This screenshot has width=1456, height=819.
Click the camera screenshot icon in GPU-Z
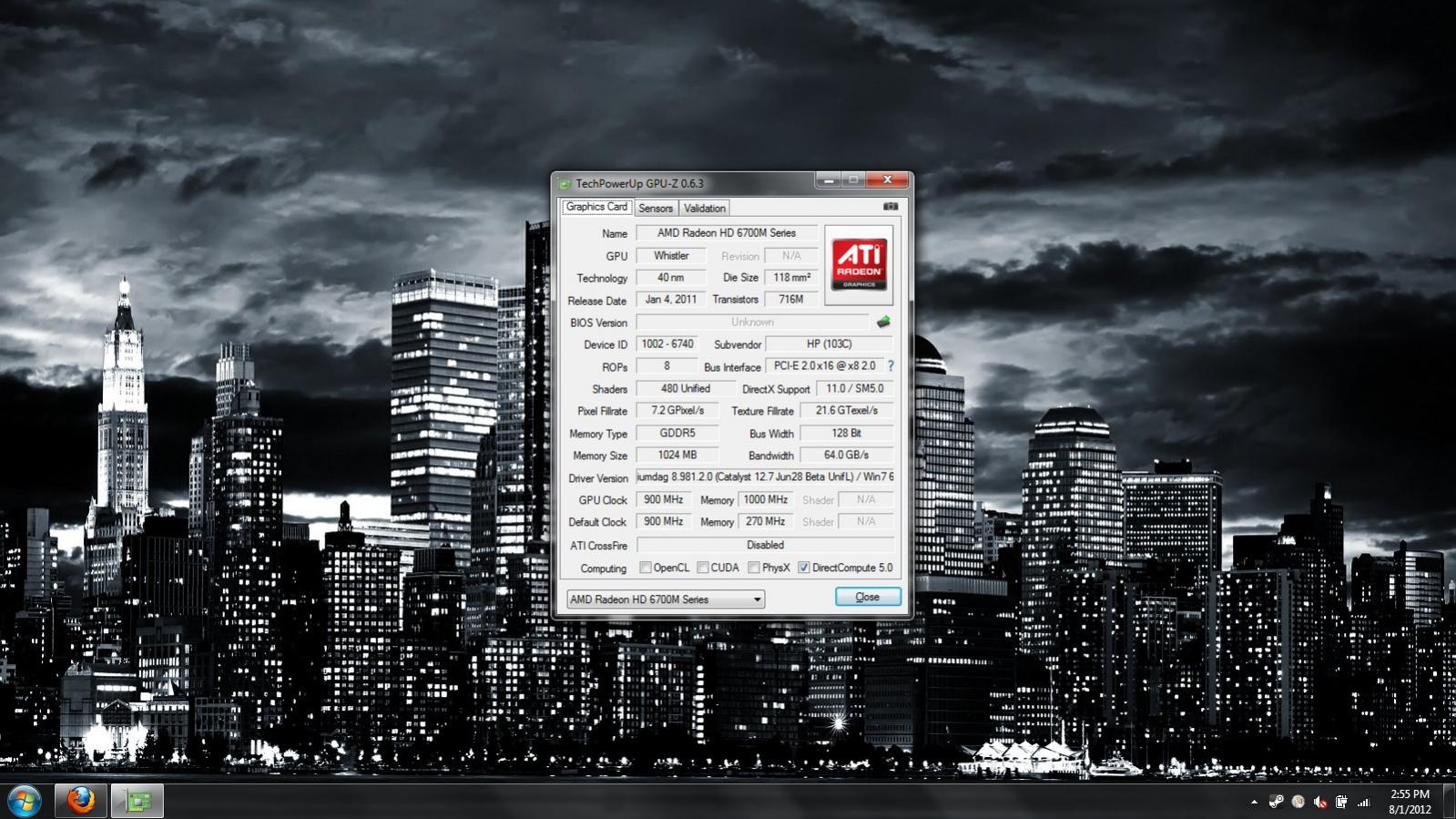point(891,207)
